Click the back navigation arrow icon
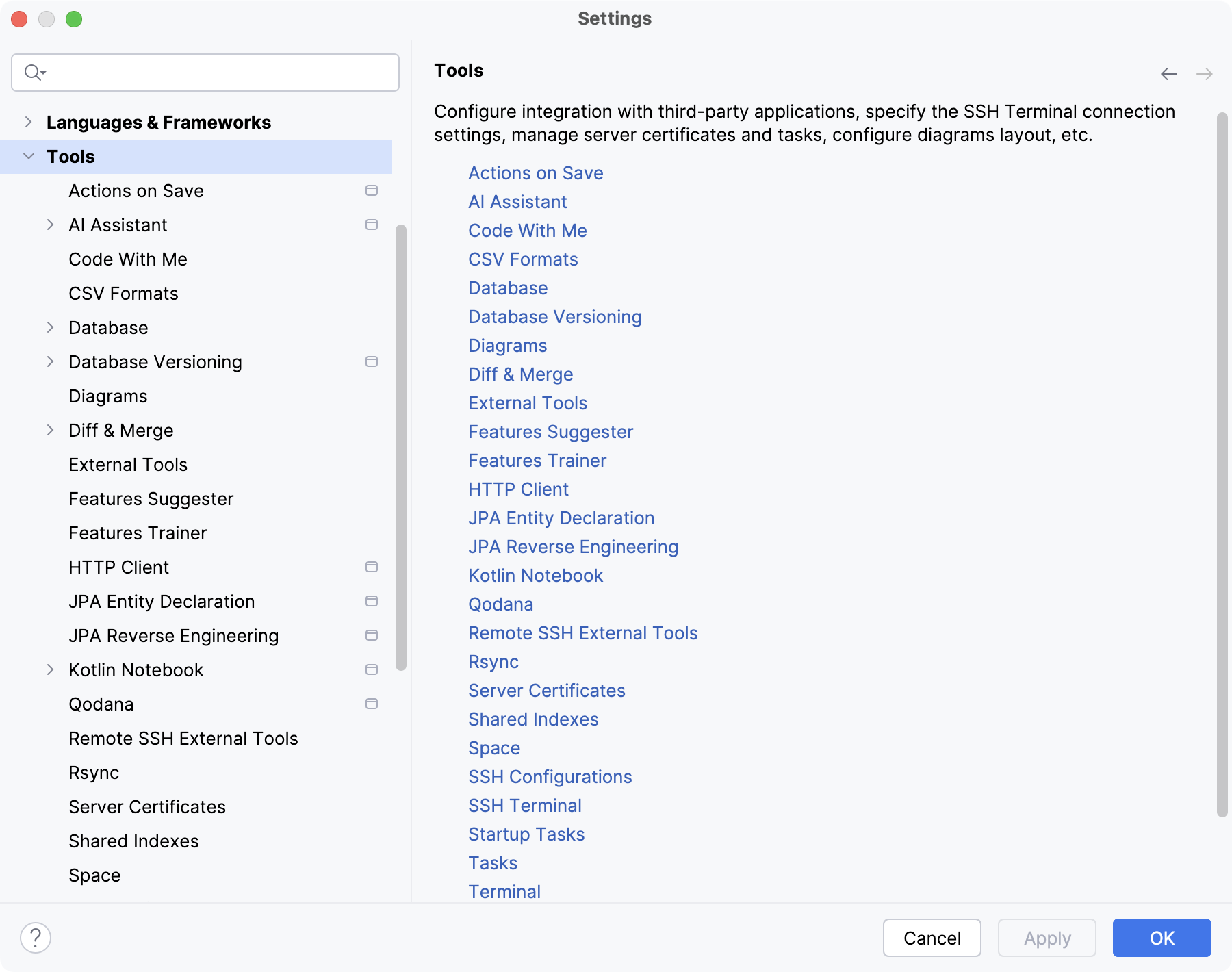 [x=1168, y=74]
